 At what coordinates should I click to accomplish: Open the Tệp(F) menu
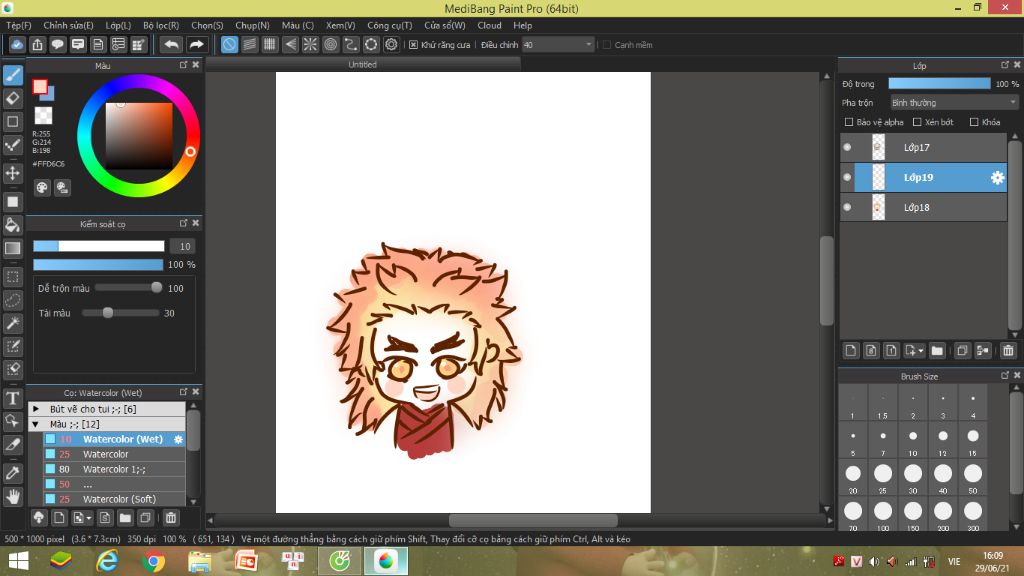point(18,25)
